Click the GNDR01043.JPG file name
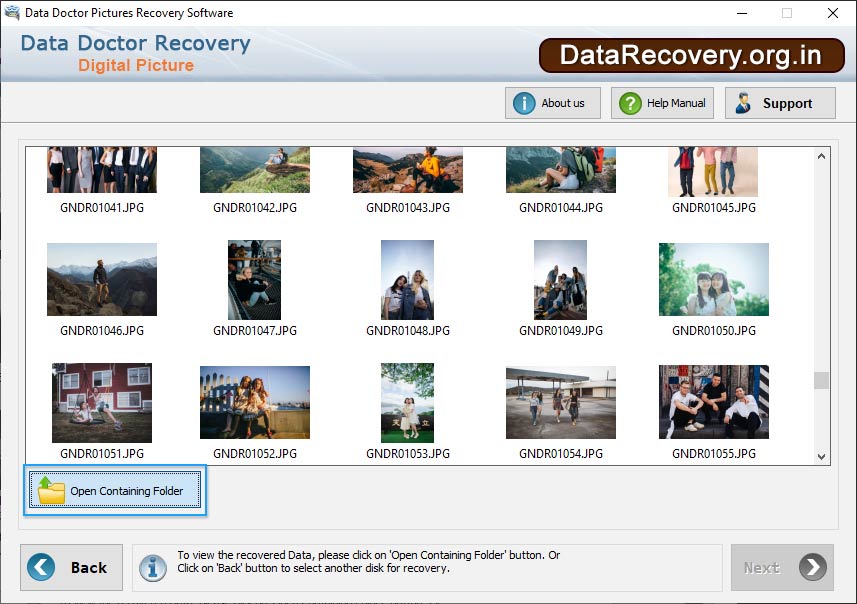This screenshot has width=857, height=604. tap(408, 208)
